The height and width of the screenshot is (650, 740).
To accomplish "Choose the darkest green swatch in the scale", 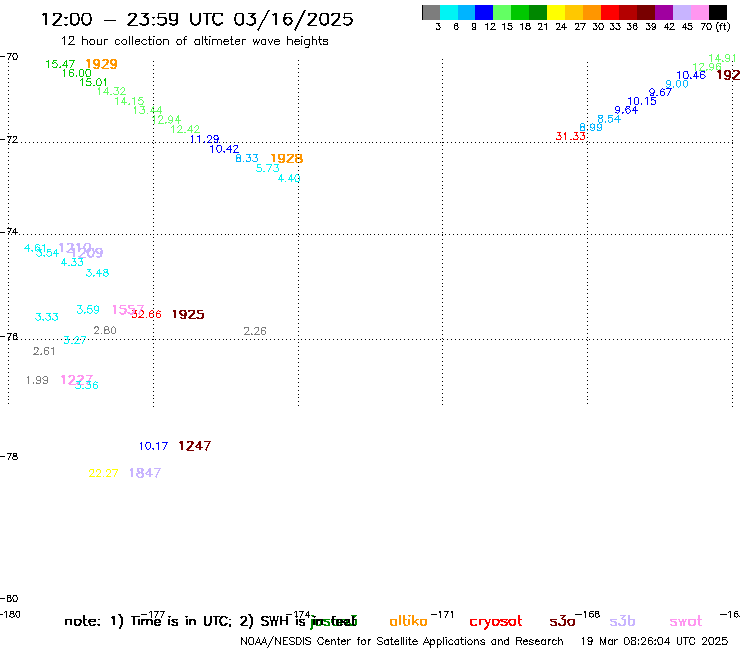I will point(538,12).
